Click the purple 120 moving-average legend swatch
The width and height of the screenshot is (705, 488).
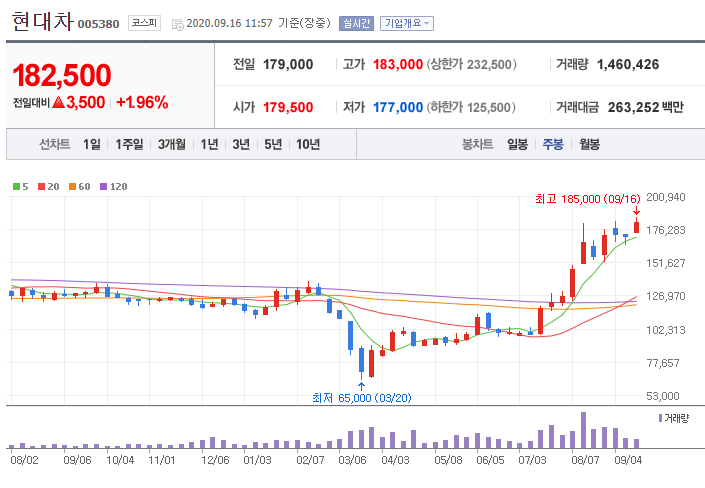coord(103,187)
